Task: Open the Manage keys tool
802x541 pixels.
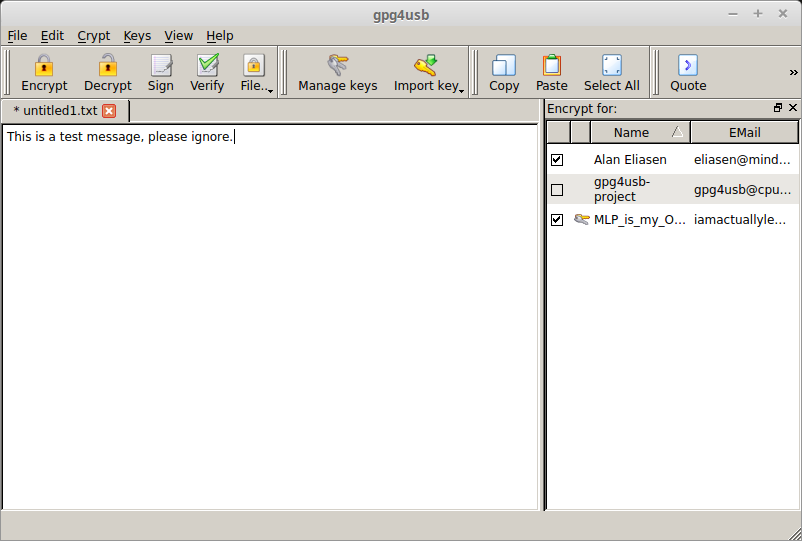Action: (338, 73)
